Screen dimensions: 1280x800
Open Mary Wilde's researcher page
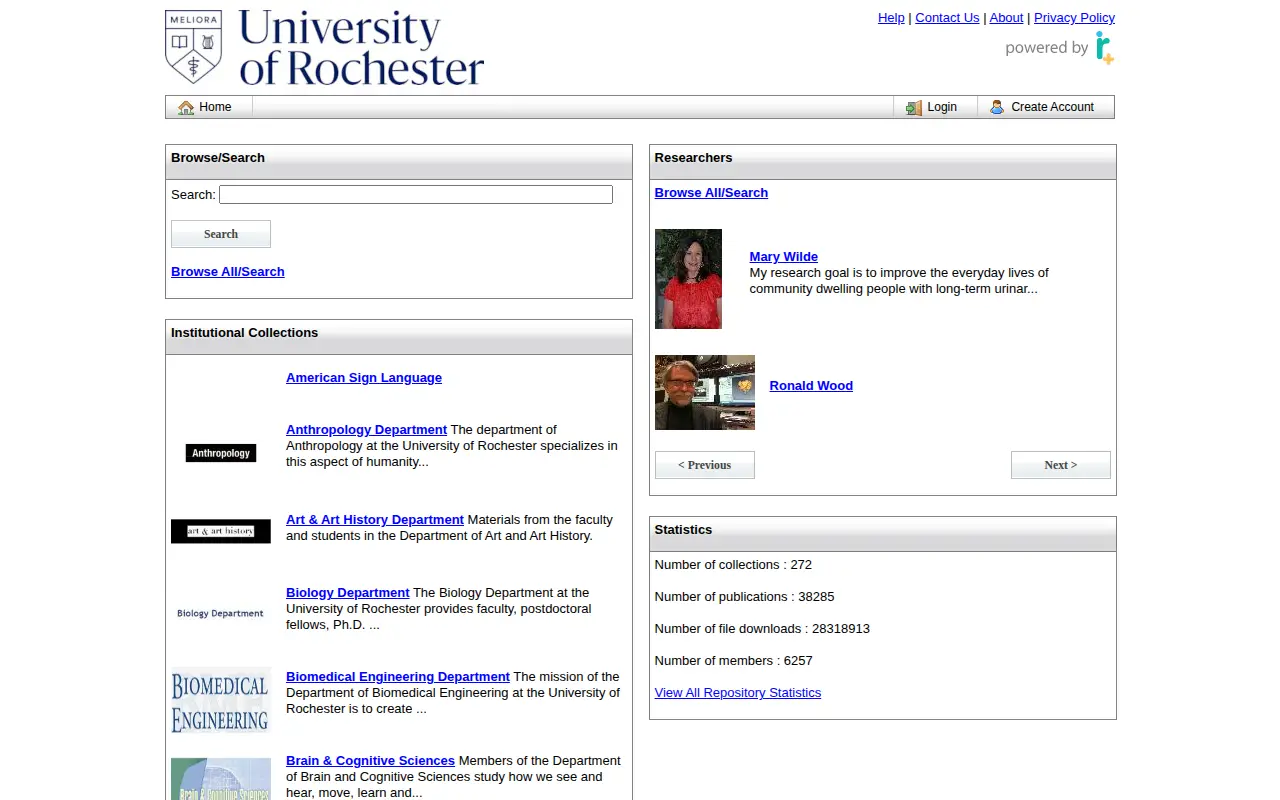(784, 257)
